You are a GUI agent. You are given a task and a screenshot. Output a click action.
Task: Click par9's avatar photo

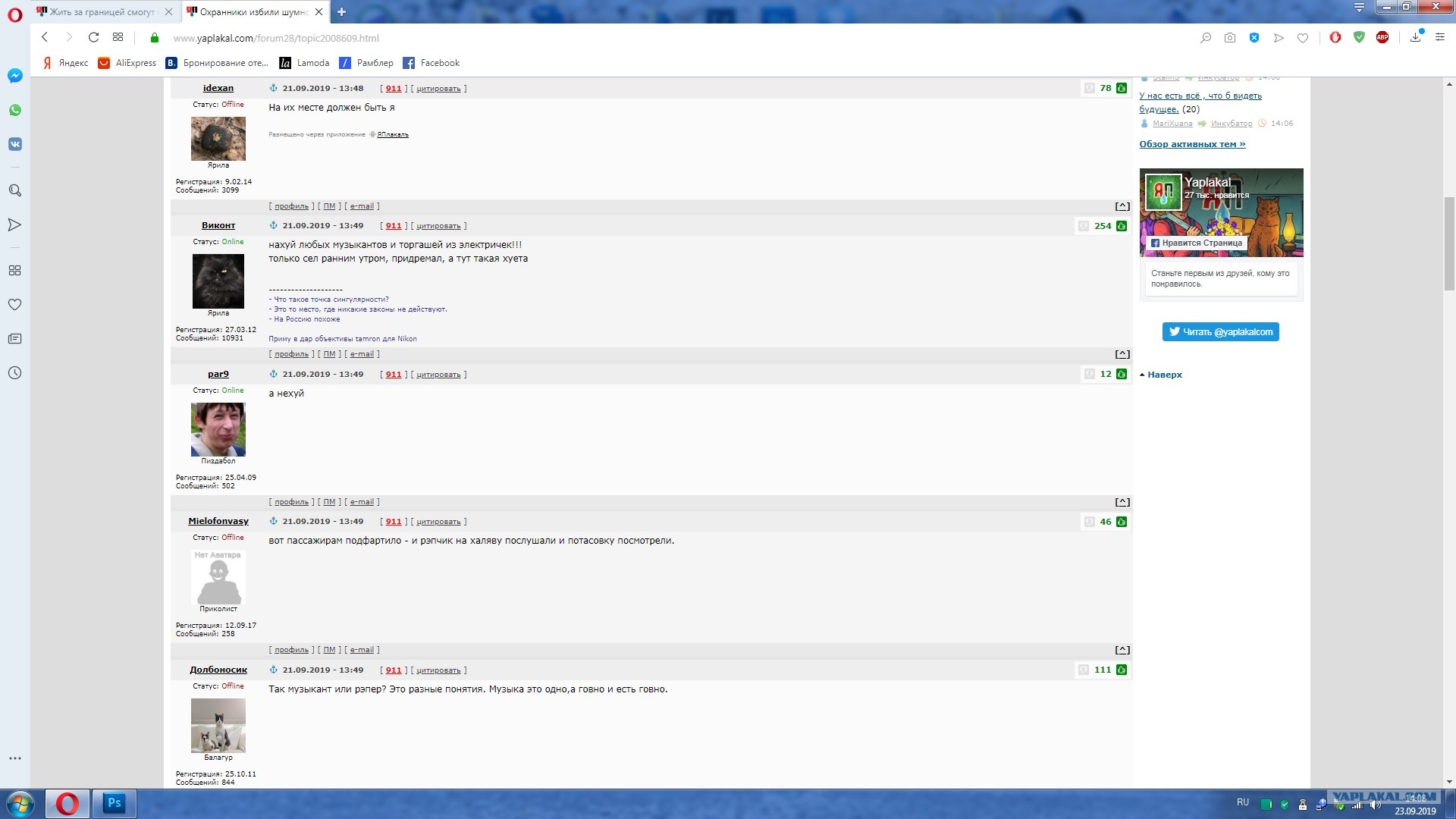point(218,429)
